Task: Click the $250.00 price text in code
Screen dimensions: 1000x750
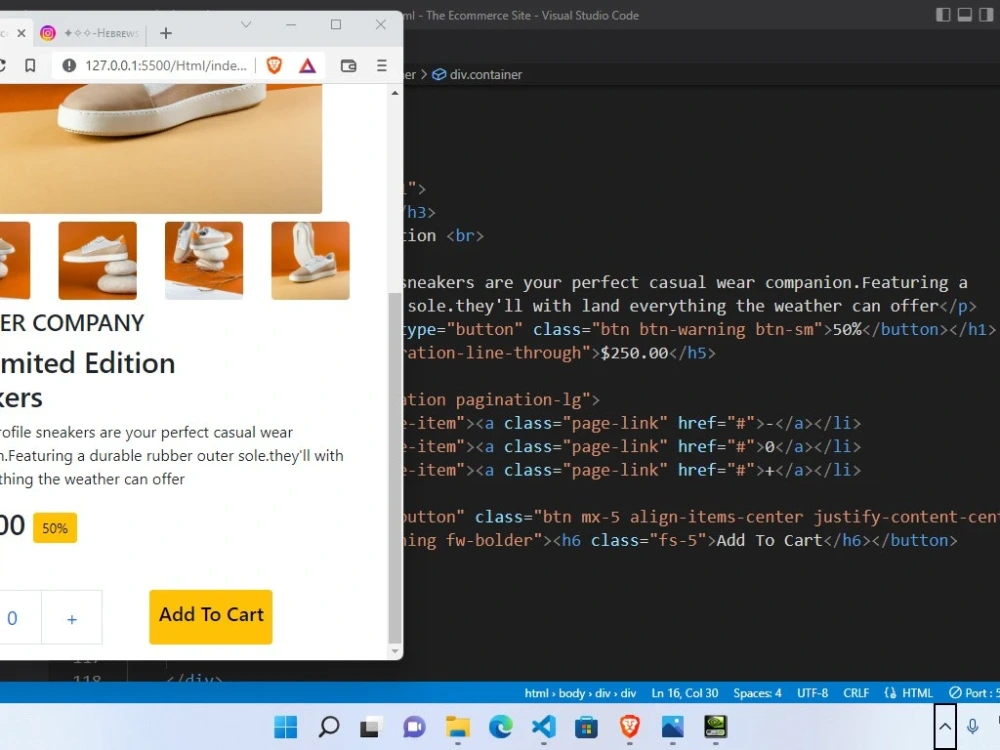Action: [x=635, y=353]
